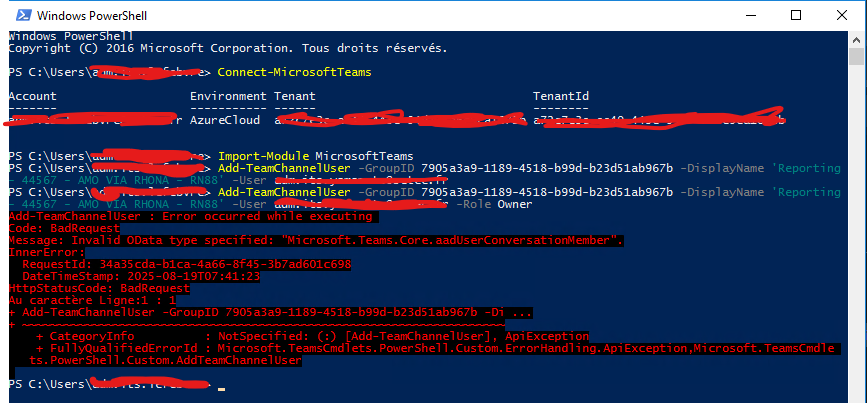Click the scrollbar up arrow
This screenshot has width=867, height=403.
click(856, 39)
